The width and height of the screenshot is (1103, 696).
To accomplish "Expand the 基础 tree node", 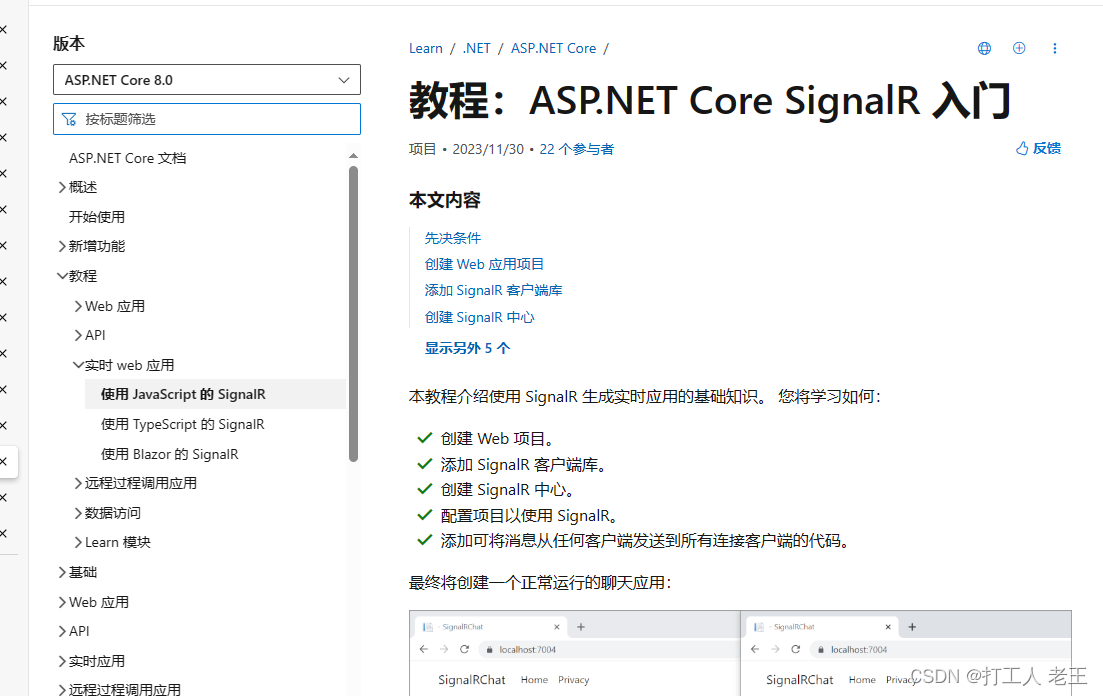I will coord(62,572).
